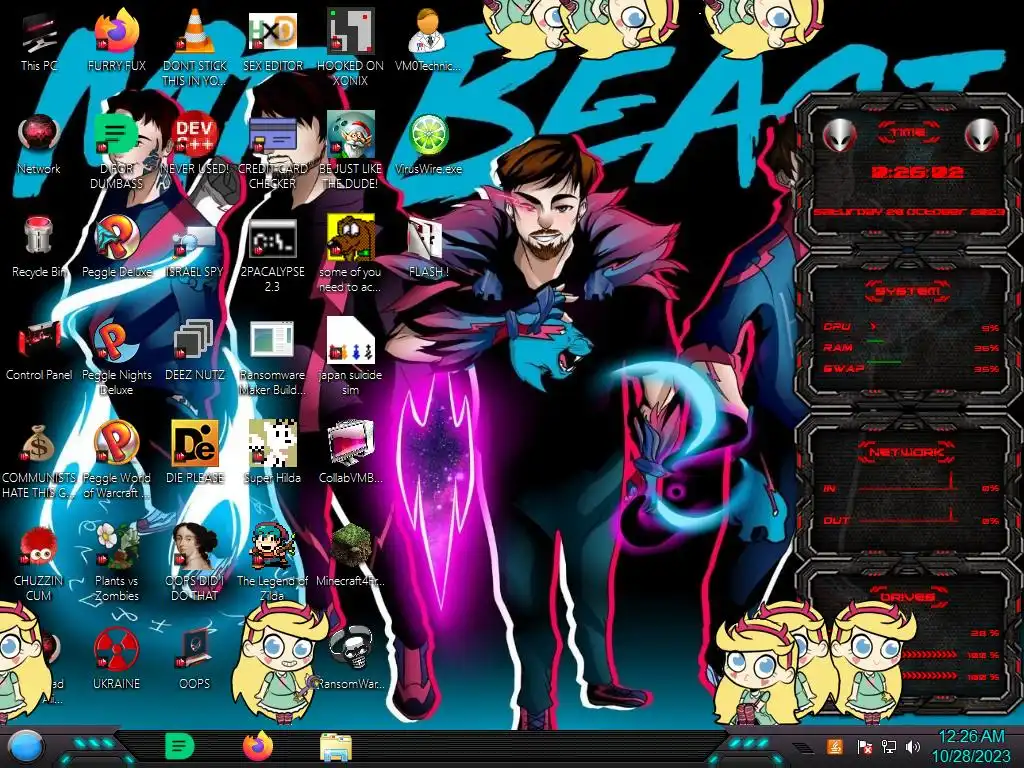Open the DEEZ NUTZ shortcut
Image resolution: width=1024 pixels, height=768 pixels.
click(x=195, y=350)
